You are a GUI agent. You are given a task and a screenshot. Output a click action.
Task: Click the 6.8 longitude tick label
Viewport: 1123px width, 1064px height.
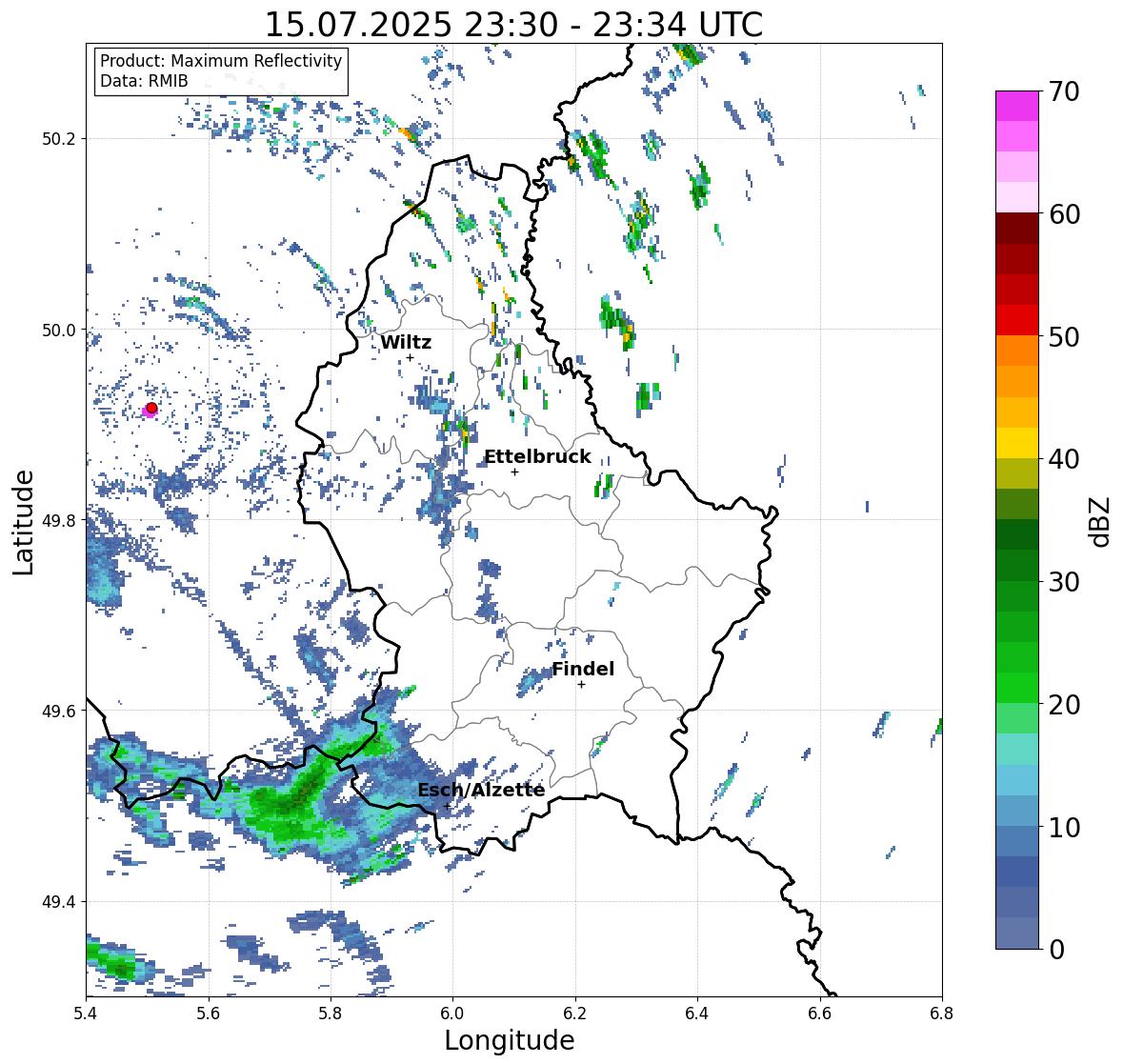click(x=941, y=1014)
